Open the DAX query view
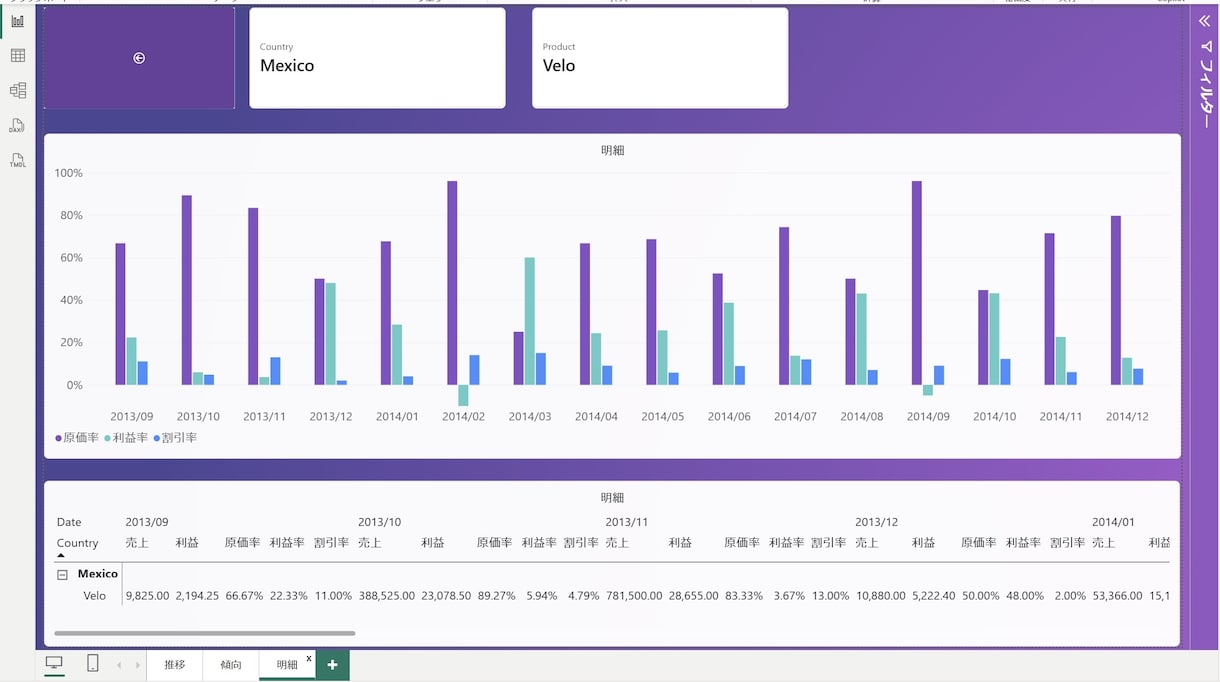Screen dimensions: 1220x682 coord(17,126)
